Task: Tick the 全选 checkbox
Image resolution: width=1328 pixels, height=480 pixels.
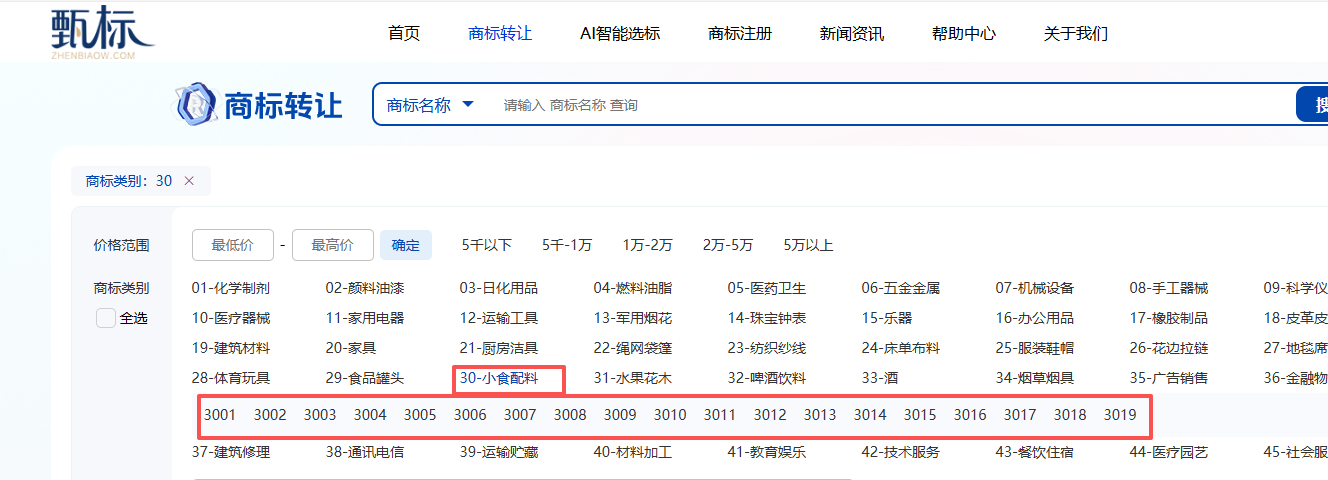Action: point(106,318)
